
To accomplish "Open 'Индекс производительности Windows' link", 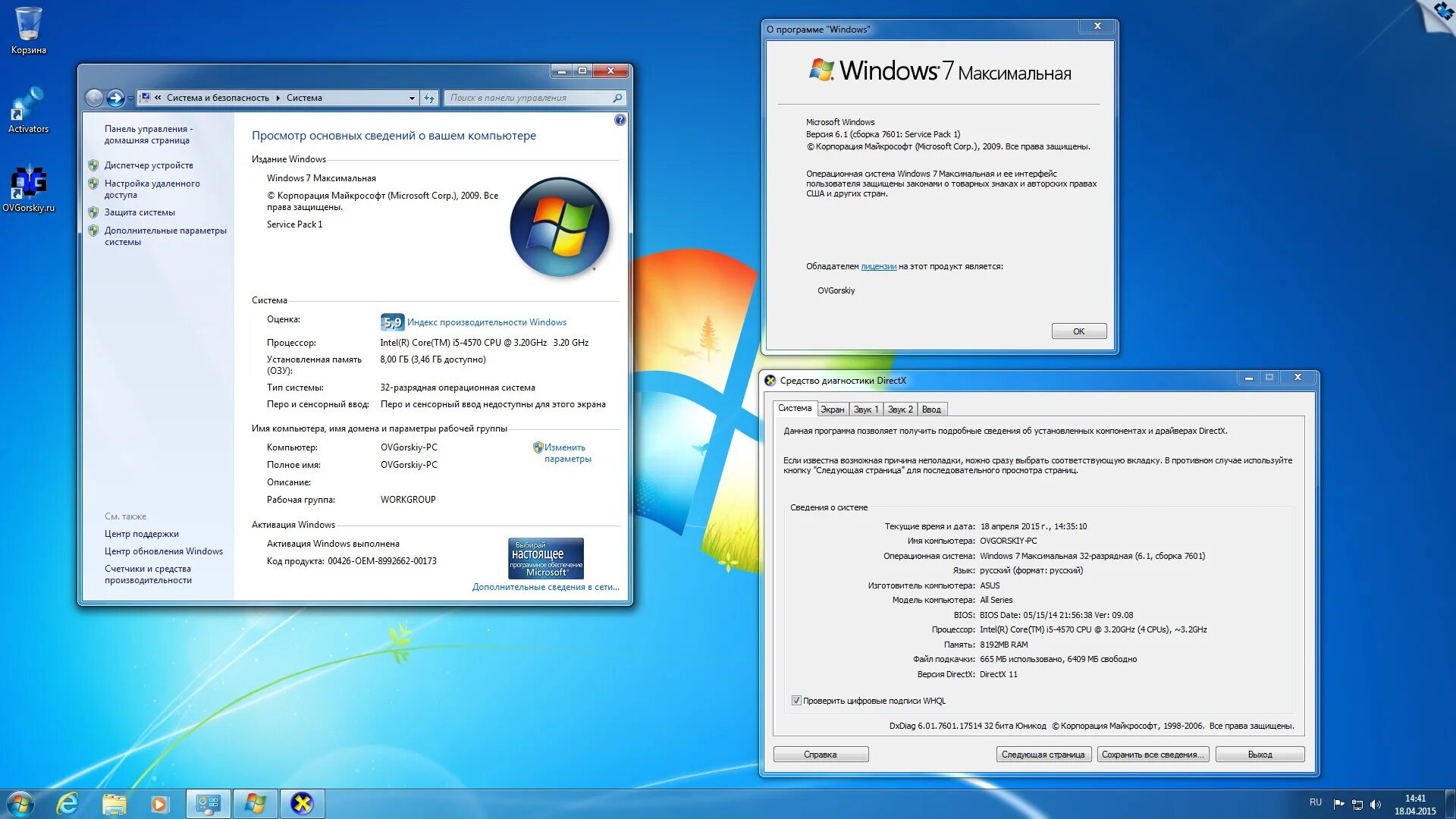I will click(x=487, y=322).
